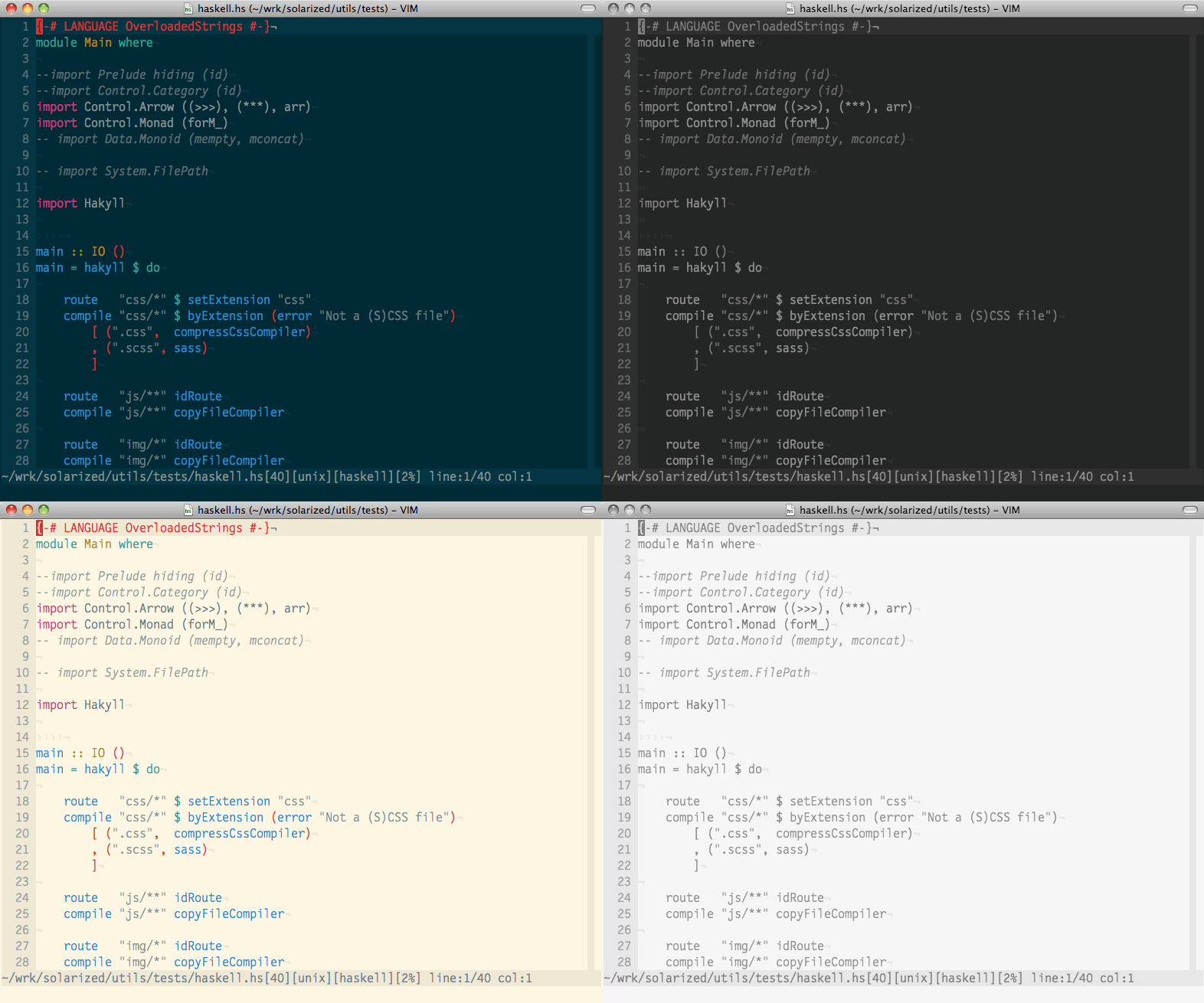The image size is (1204, 1003).
Task: Zoom the dark blue VIM window with green button
Action: (x=44, y=8)
